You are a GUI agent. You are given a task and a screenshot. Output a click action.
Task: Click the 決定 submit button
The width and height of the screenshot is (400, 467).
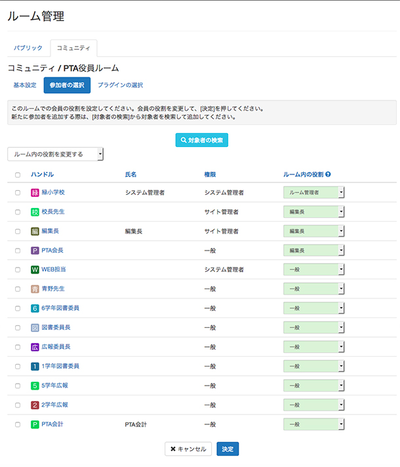pyautogui.click(x=228, y=449)
